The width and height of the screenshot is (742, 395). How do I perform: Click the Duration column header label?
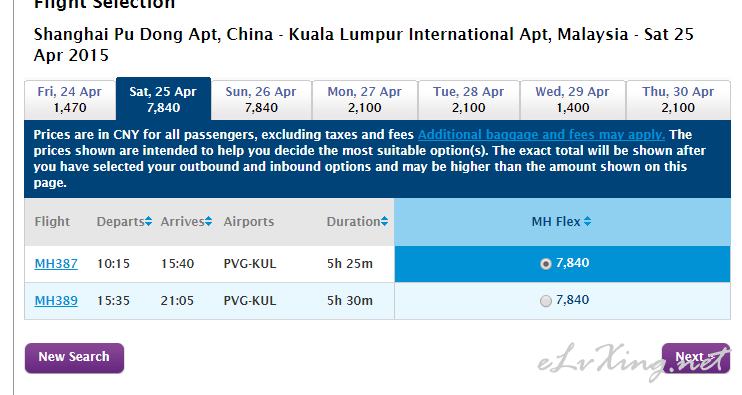coord(353,221)
